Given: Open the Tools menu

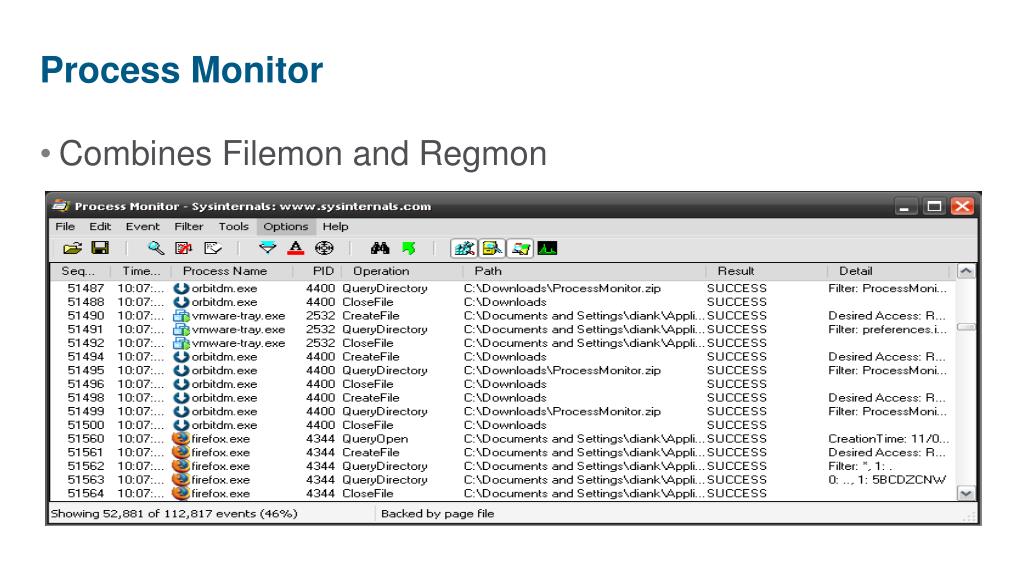Looking at the screenshot, I should pos(233,227).
